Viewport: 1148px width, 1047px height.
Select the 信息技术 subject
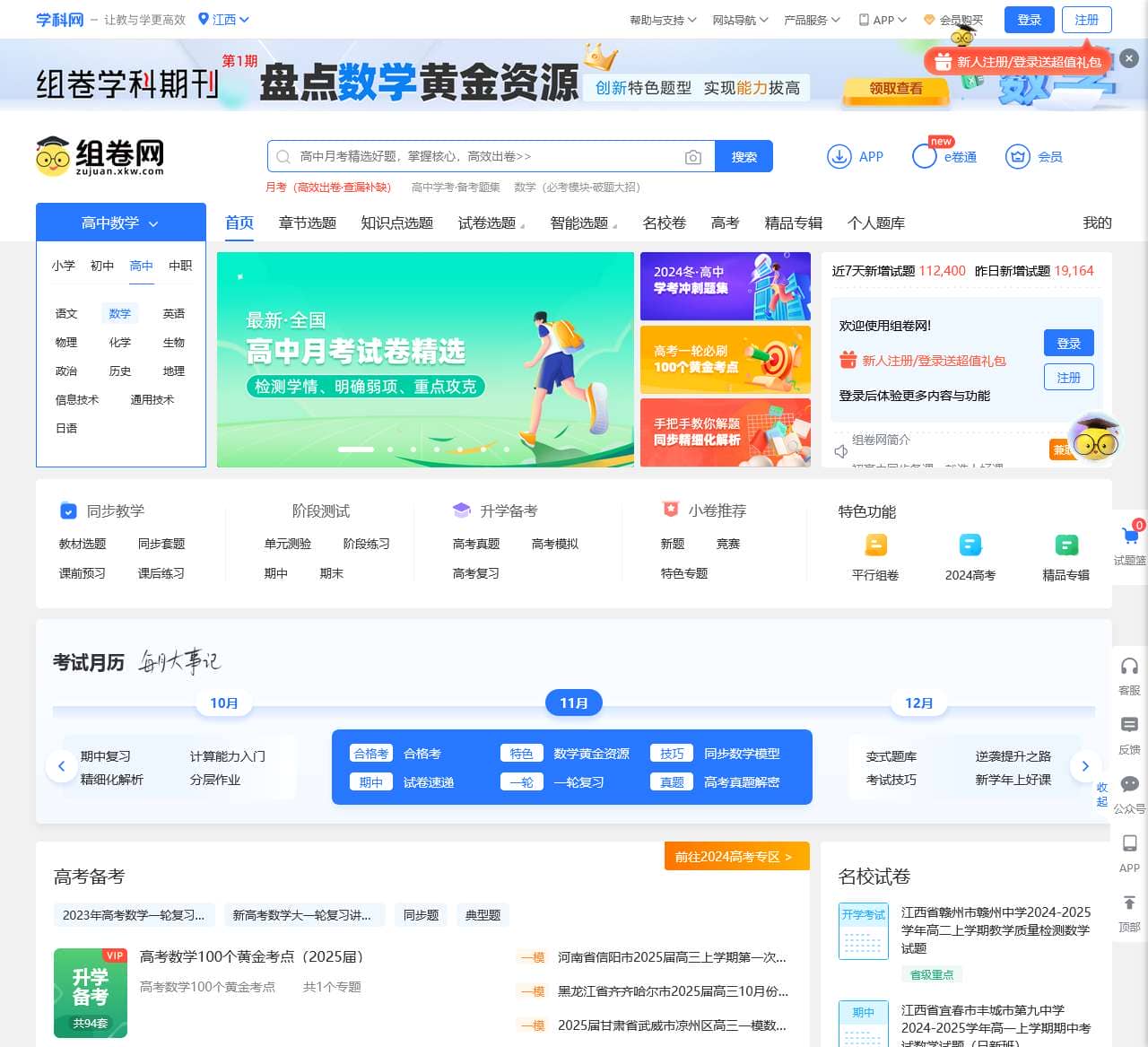77,400
